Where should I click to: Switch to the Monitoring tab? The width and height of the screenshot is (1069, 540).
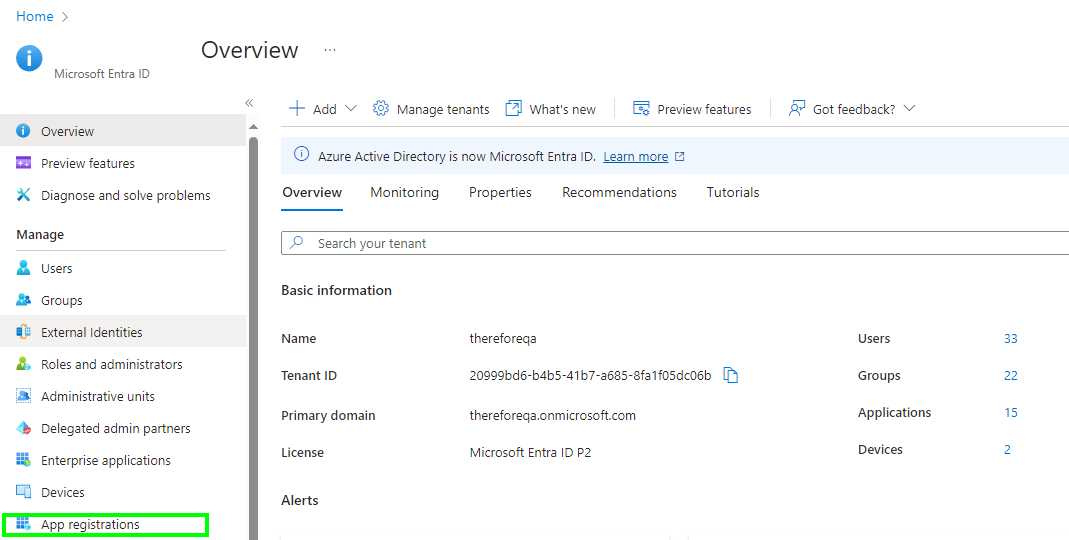[x=404, y=192]
